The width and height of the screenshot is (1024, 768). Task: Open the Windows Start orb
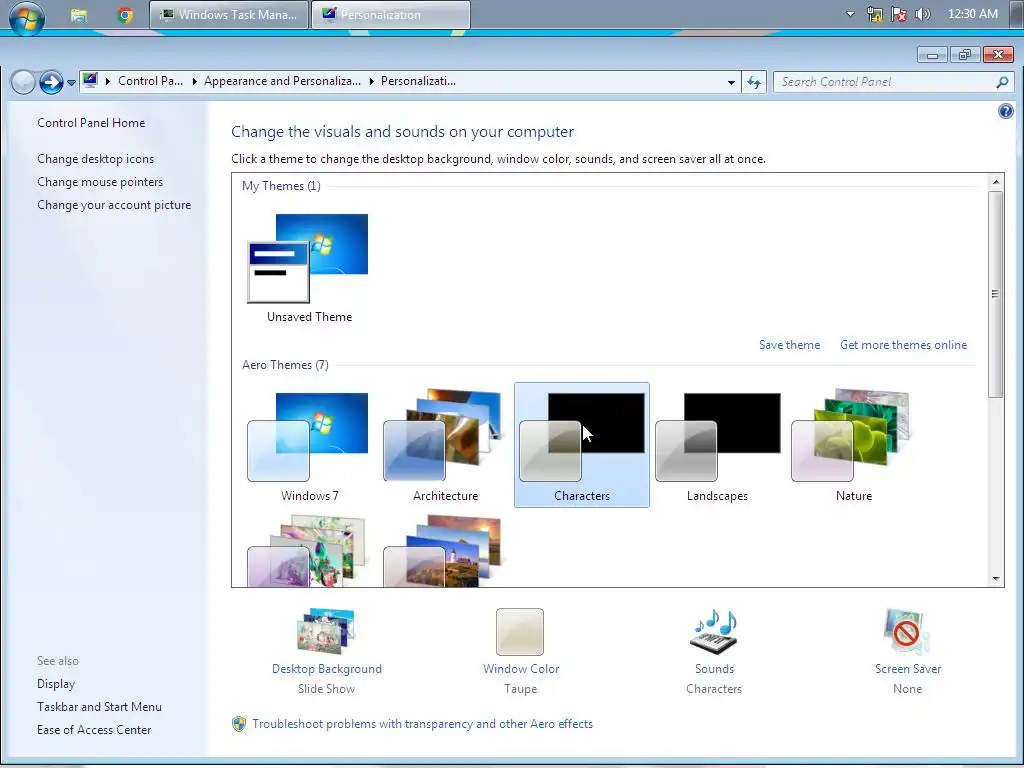27,16
